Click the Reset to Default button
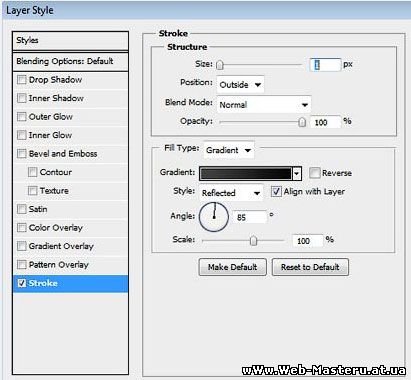 310,267
